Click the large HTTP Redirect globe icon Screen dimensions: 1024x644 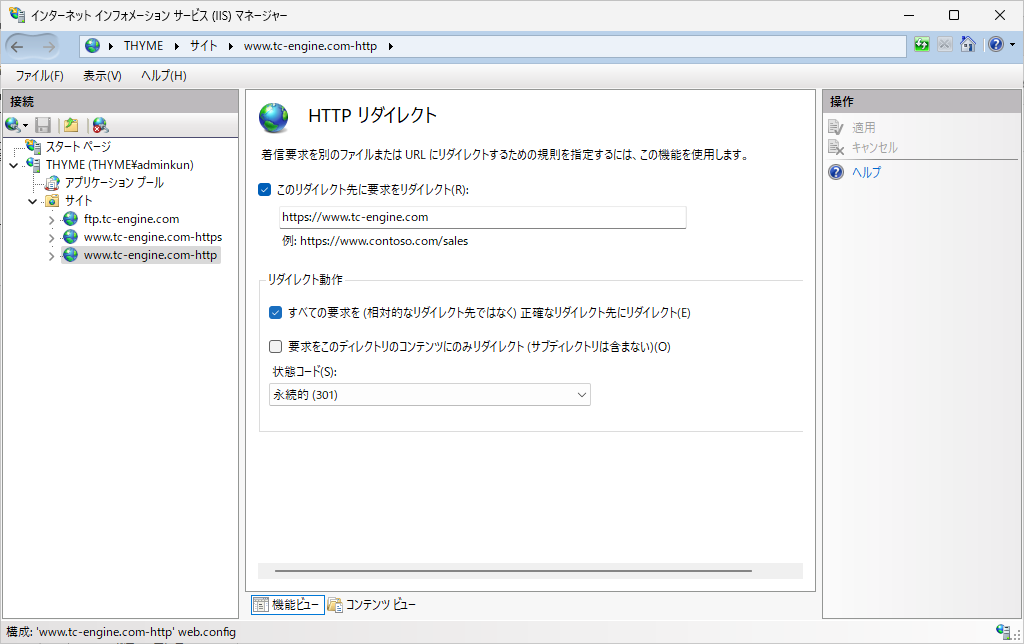(274, 118)
